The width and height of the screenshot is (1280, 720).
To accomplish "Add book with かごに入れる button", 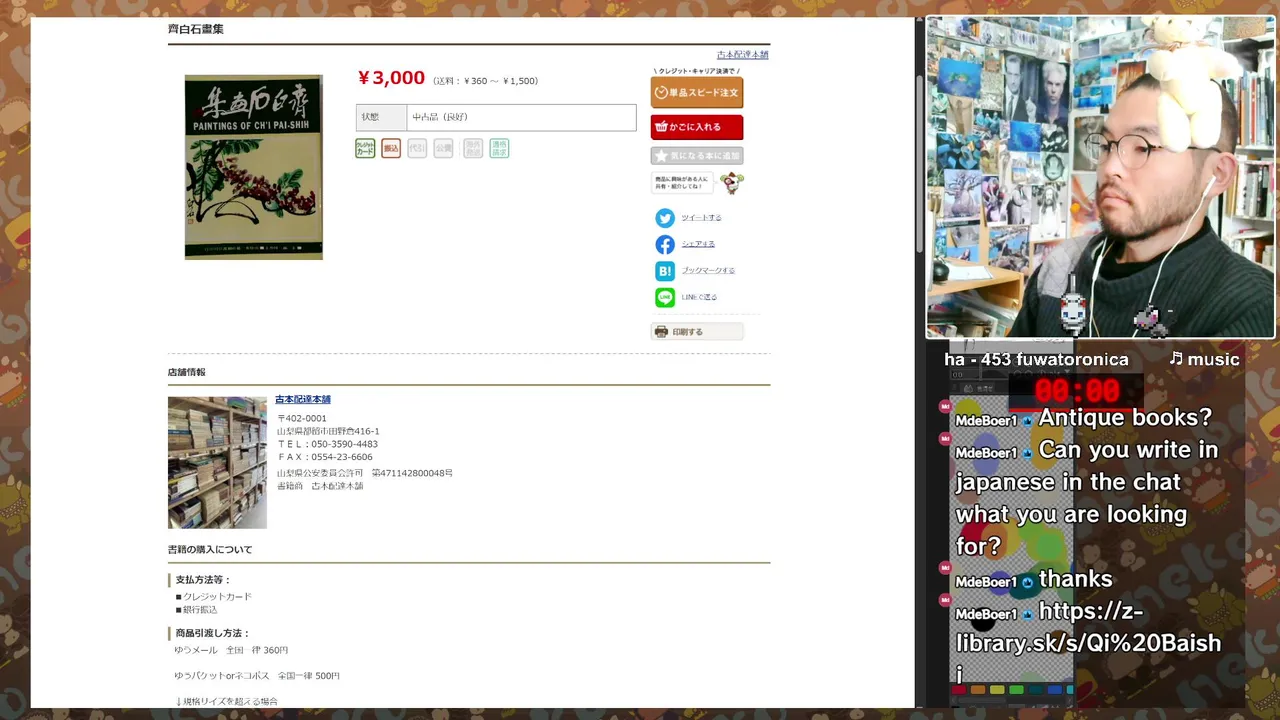I will pyautogui.click(x=697, y=127).
